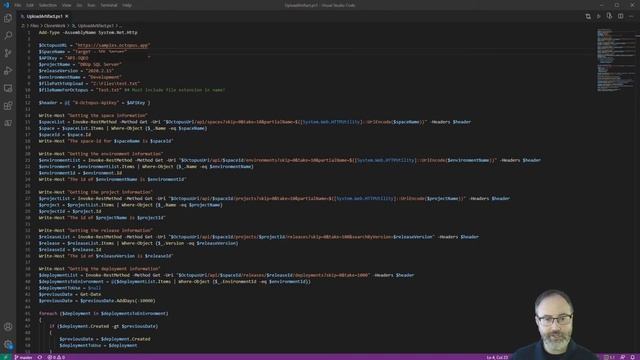Image resolution: width=640 pixels, height=360 pixels.
Task: Open the View menu
Action: pyautogui.click(x=67, y=5)
